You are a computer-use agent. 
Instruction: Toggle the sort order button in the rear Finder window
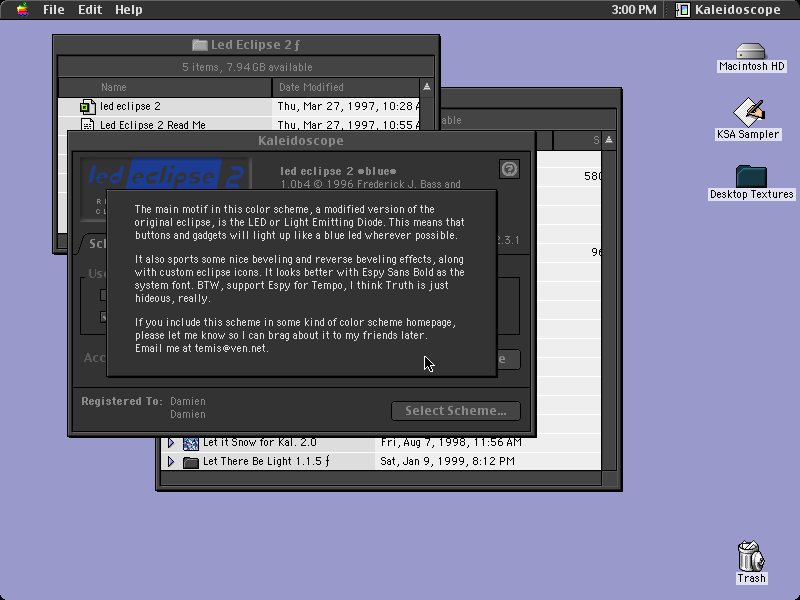point(609,140)
